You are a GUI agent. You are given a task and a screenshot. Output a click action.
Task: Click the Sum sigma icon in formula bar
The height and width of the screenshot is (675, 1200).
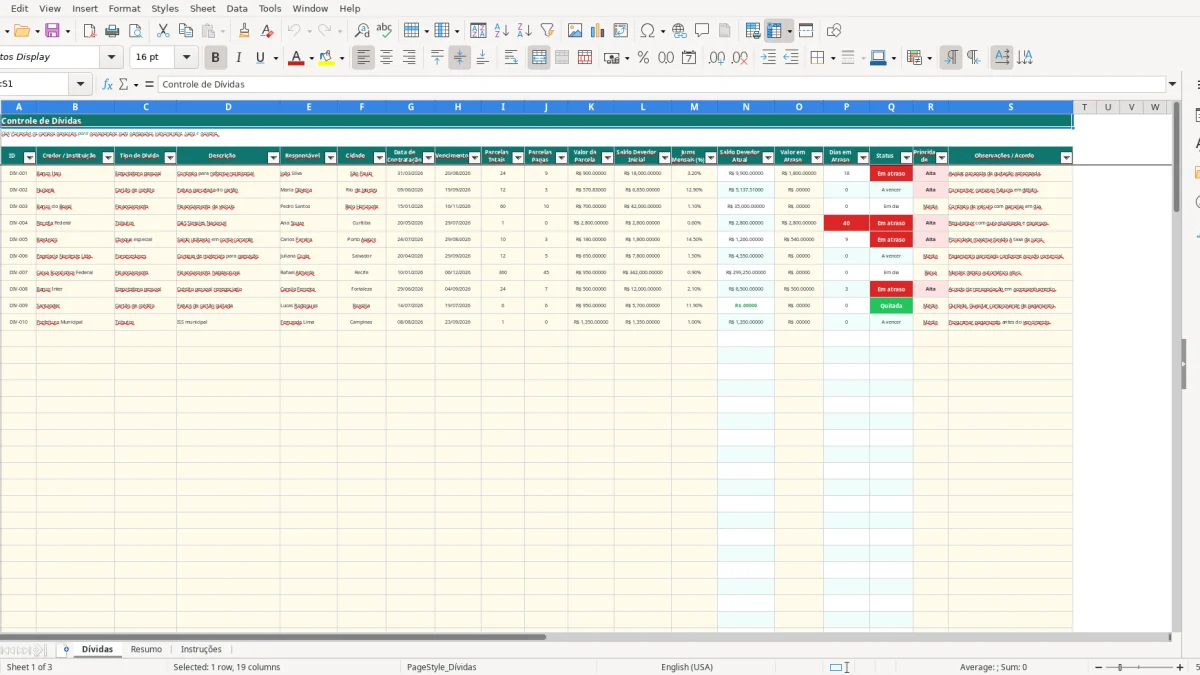[x=123, y=84]
